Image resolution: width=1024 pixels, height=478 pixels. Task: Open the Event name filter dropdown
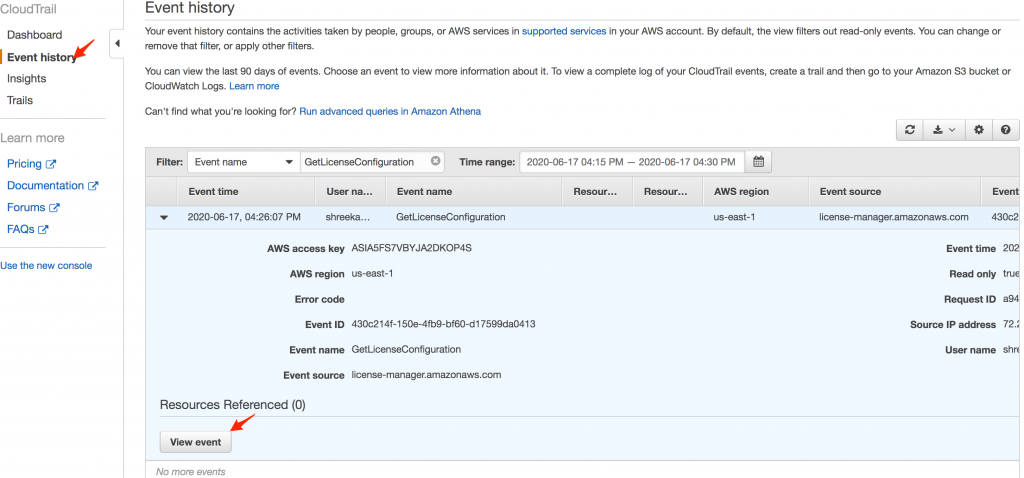click(x=244, y=162)
